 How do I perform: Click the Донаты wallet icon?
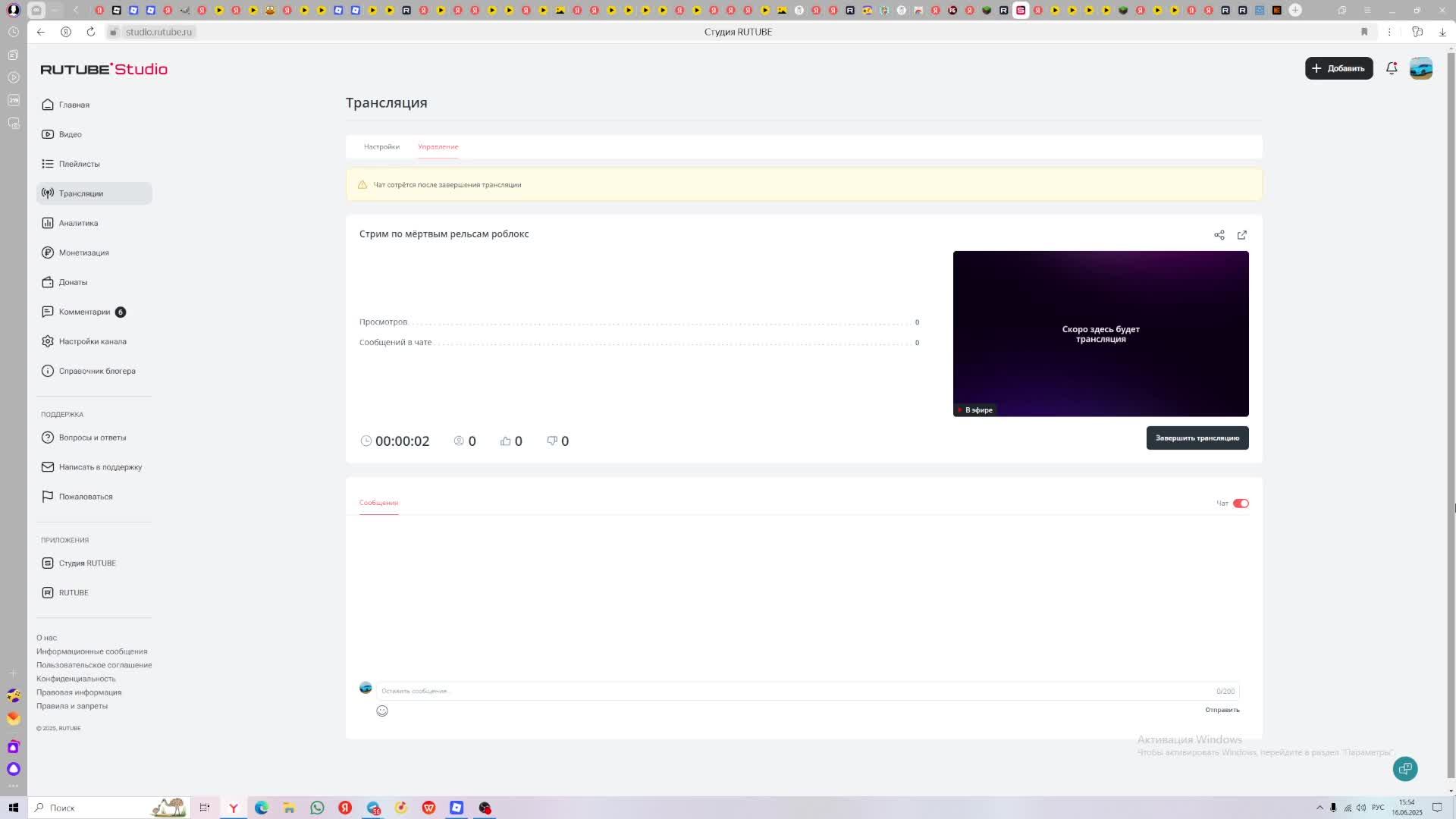coord(48,282)
